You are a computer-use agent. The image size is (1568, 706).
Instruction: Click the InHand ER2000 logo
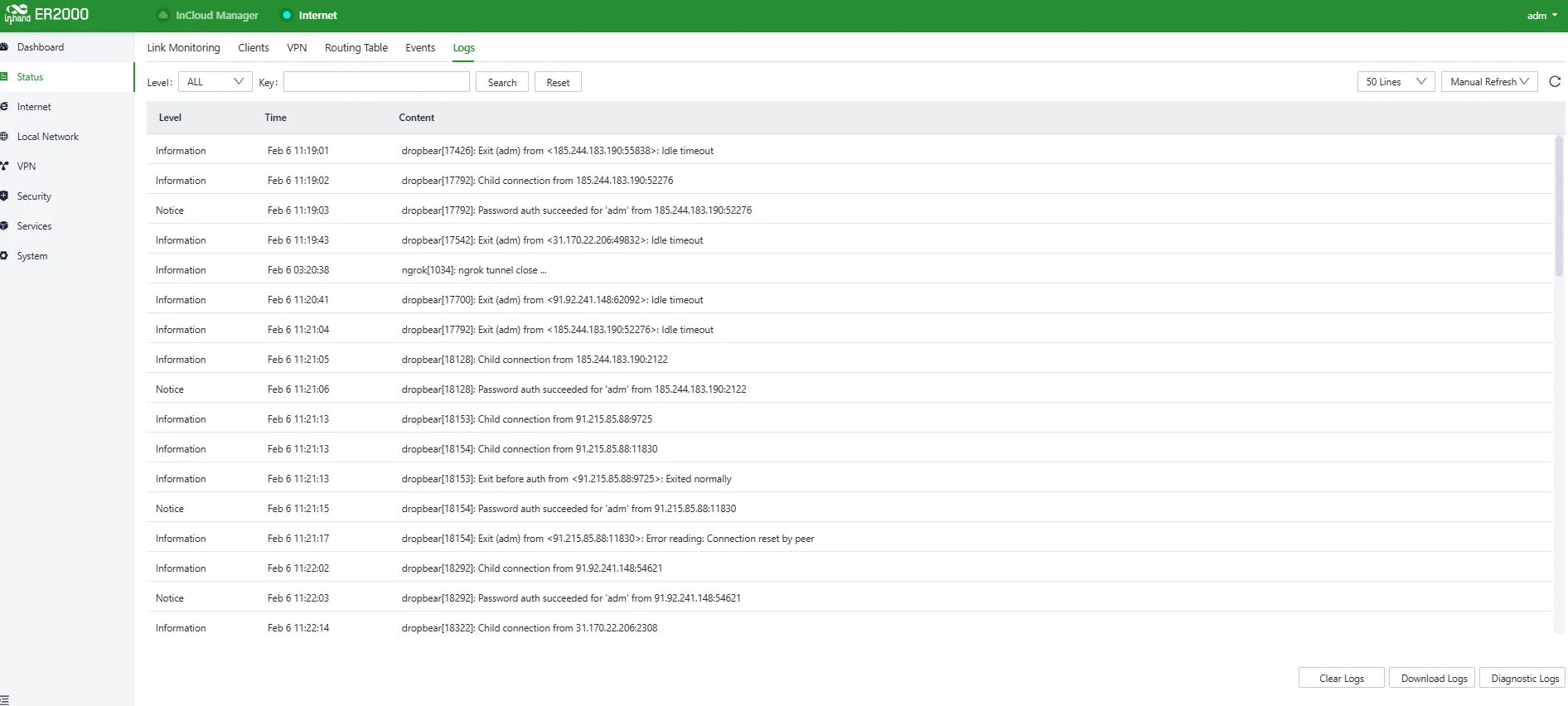point(46,14)
